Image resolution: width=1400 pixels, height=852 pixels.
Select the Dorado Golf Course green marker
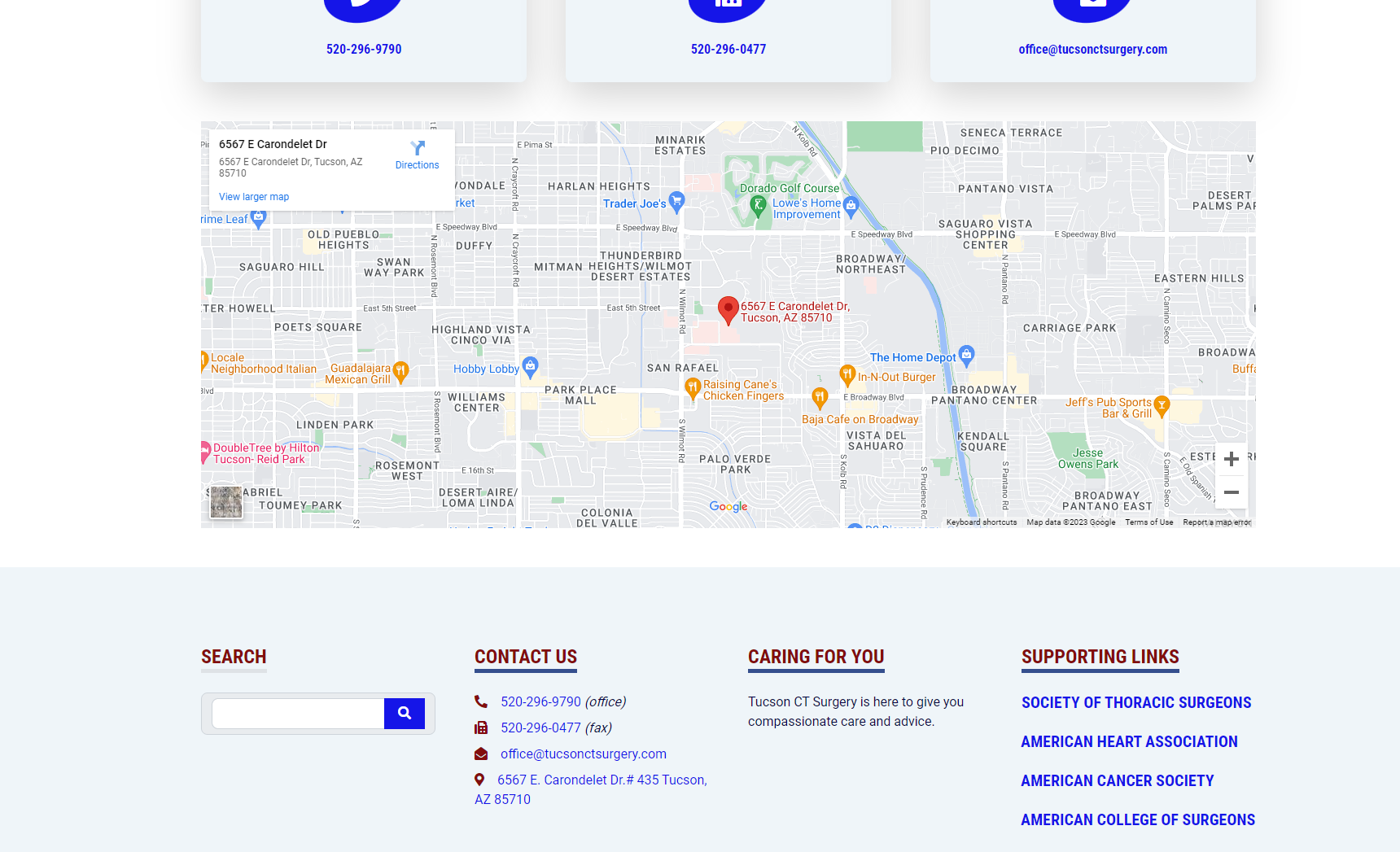[758, 206]
